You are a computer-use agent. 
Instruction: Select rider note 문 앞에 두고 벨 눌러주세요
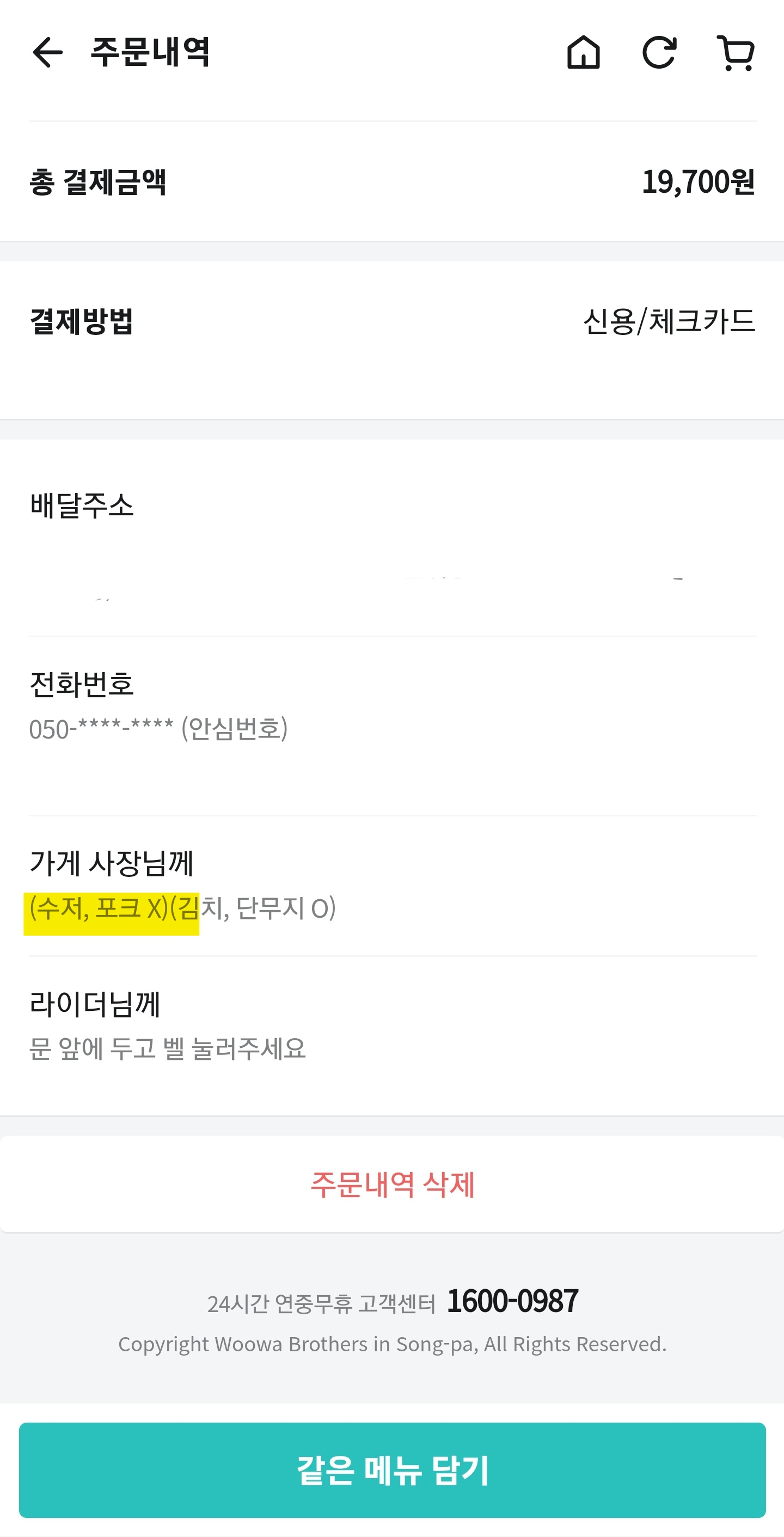pyautogui.click(x=167, y=1048)
